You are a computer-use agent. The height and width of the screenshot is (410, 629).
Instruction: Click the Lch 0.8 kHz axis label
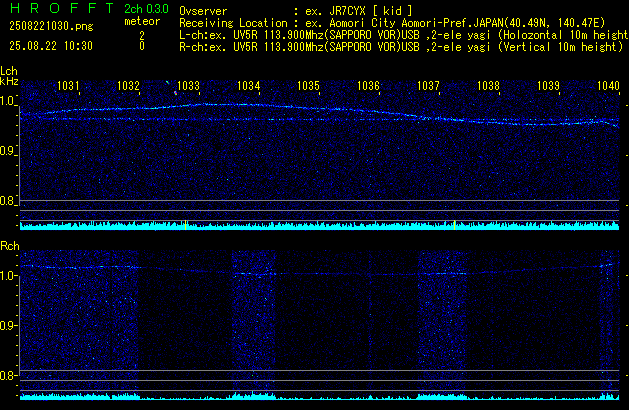pyautogui.click(x=8, y=201)
